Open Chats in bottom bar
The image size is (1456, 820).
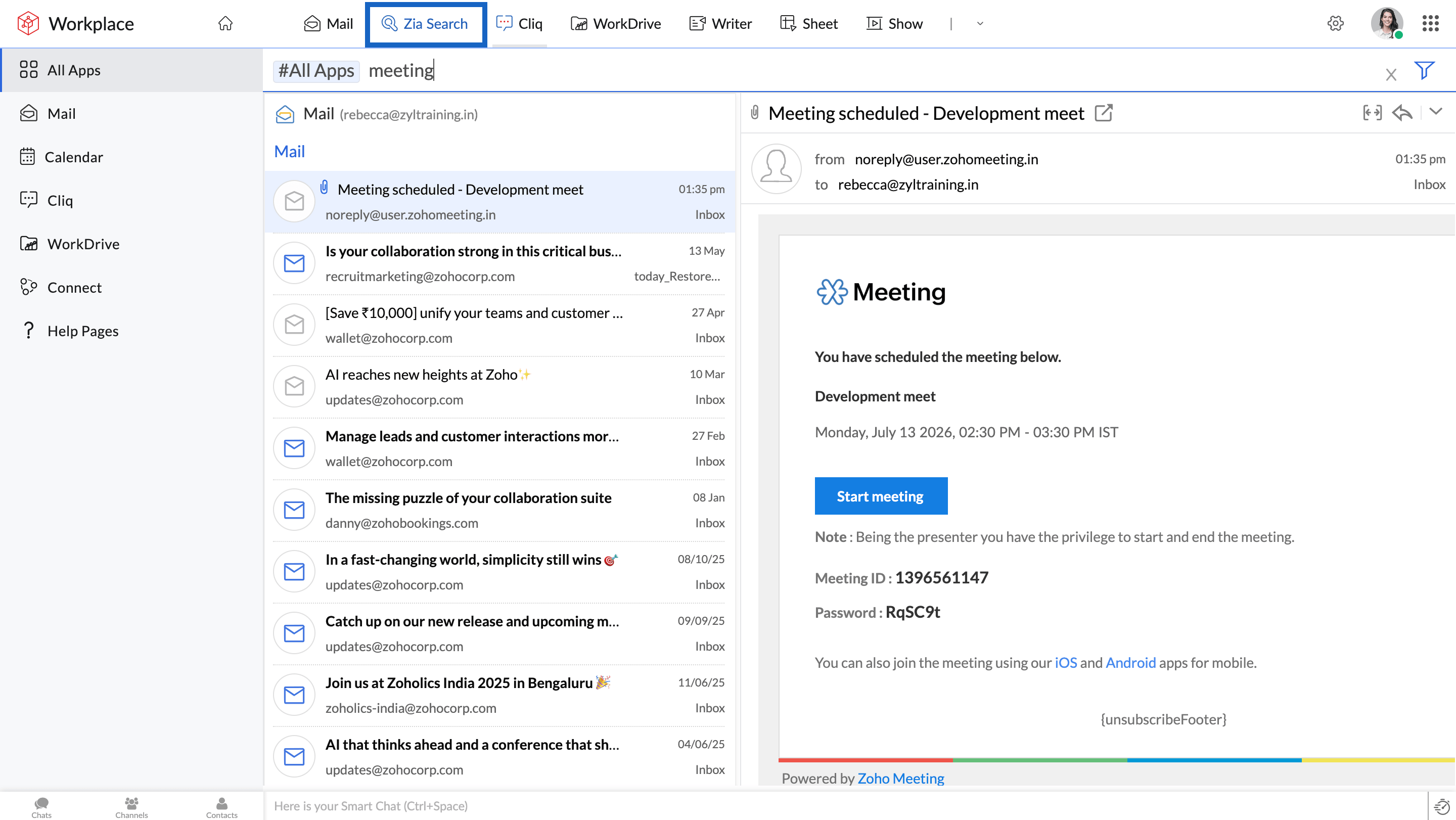pyautogui.click(x=41, y=807)
